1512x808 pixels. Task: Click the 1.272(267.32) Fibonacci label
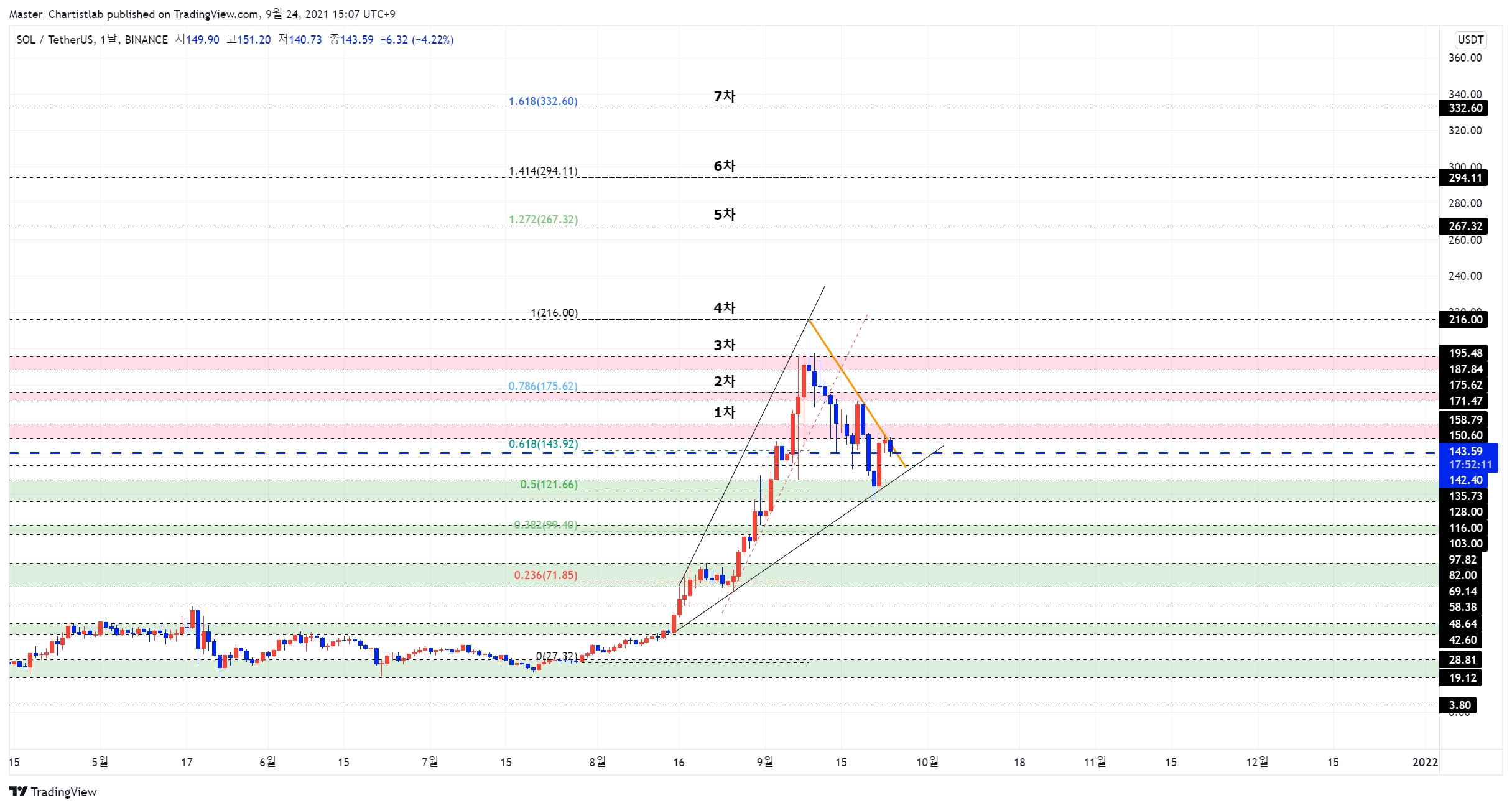[x=543, y=220]
